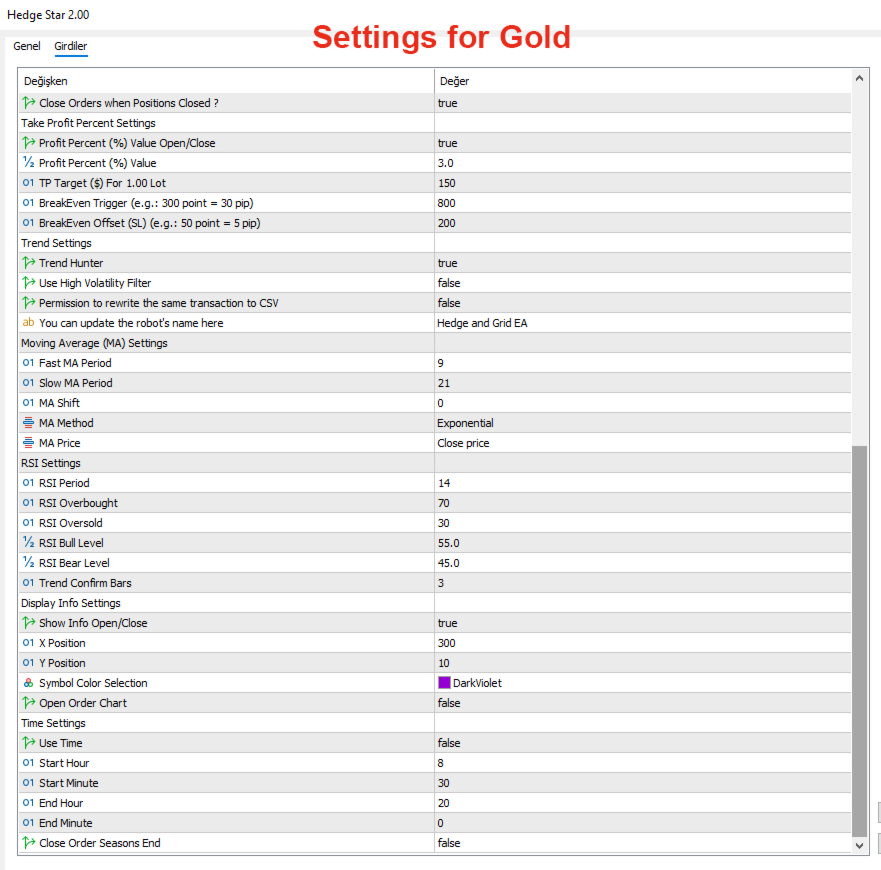The image size is (881, 870).
Task: Click the Trend Hunter boolean arrow icon
Action: [28, 263]
